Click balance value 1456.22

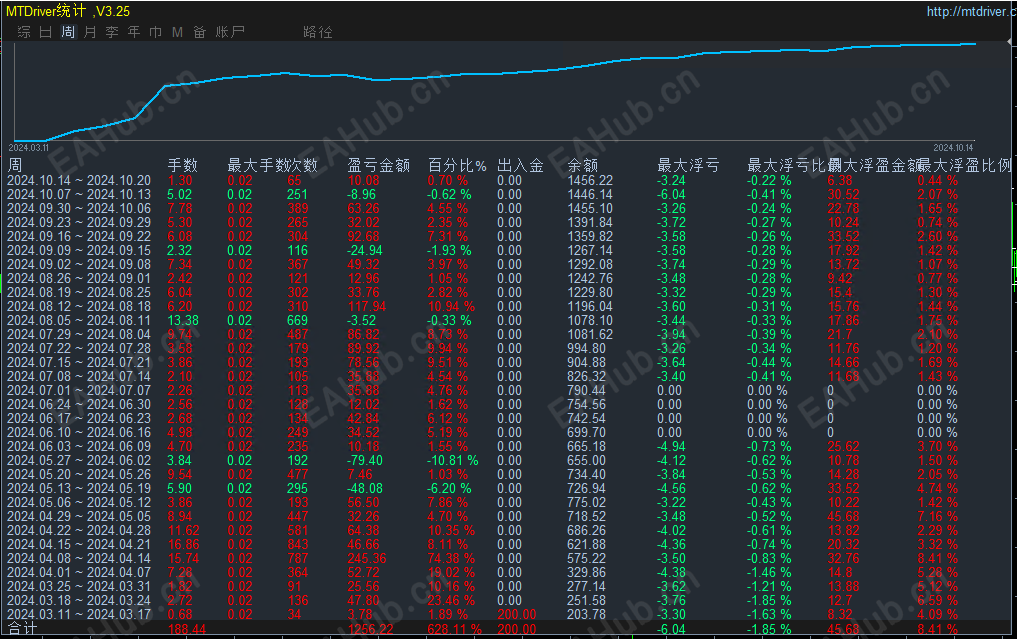590,180
